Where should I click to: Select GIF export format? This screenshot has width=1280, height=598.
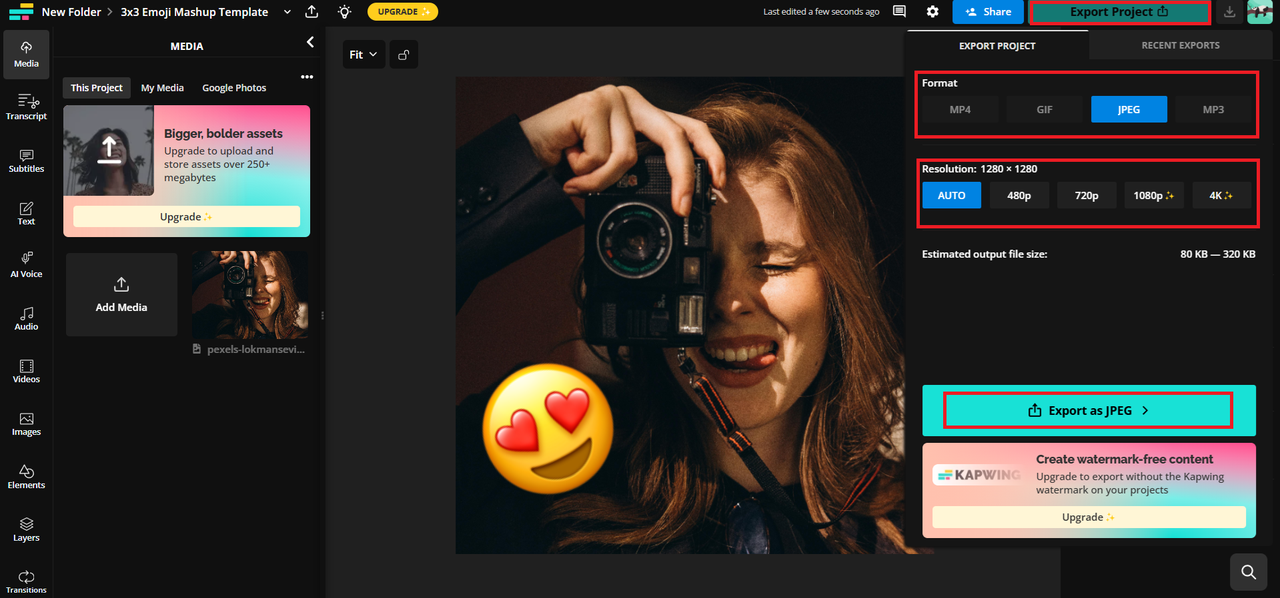(x=1044, y=109)
